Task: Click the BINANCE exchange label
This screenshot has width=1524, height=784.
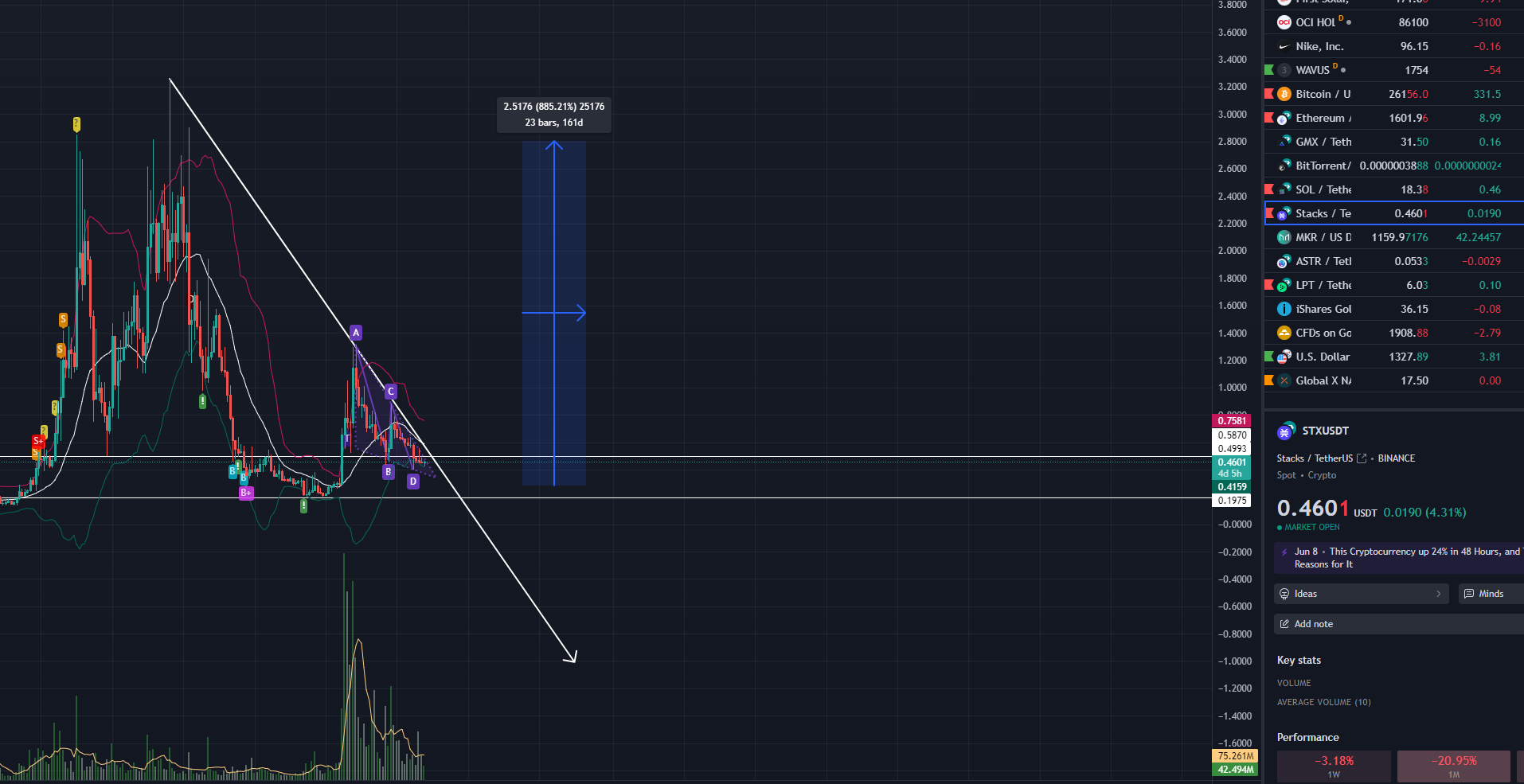Action: [x=1397, y=458]
